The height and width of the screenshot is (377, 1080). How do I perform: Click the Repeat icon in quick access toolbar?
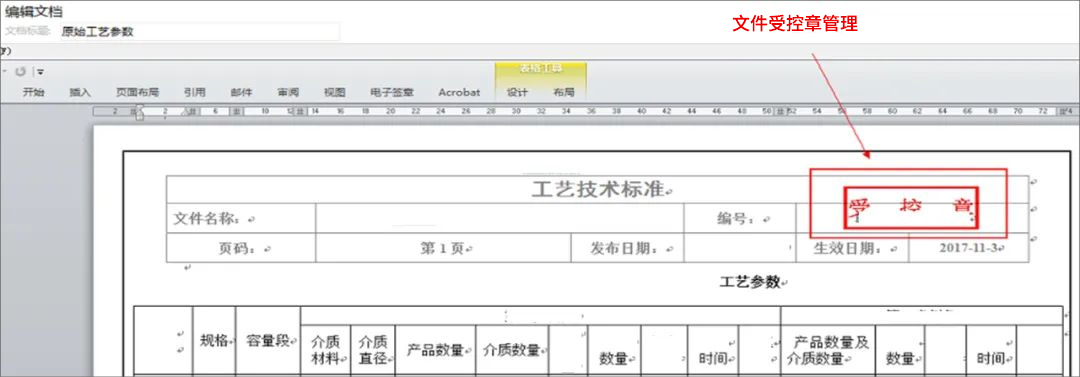click(21, 72)
